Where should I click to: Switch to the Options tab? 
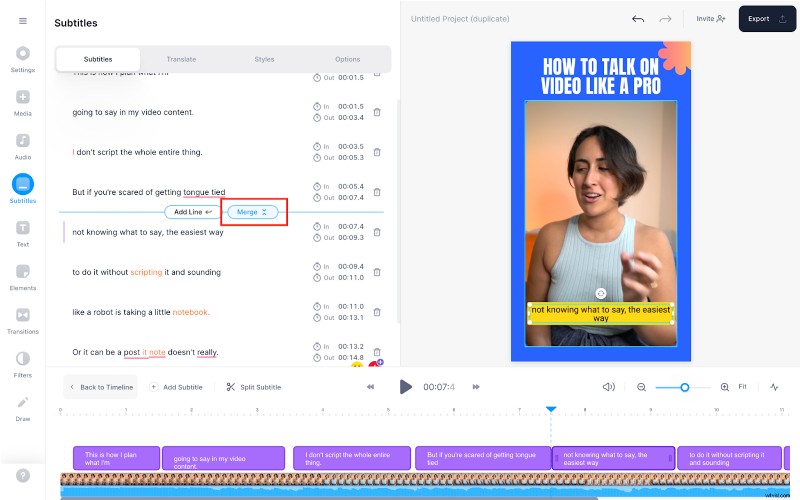tap(347, 59)
